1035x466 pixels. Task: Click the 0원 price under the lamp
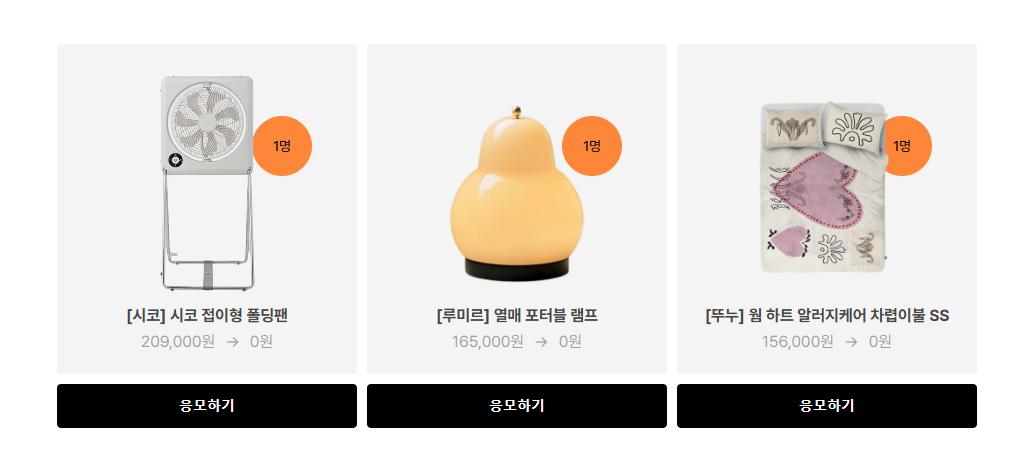click(x=570, y=342)
